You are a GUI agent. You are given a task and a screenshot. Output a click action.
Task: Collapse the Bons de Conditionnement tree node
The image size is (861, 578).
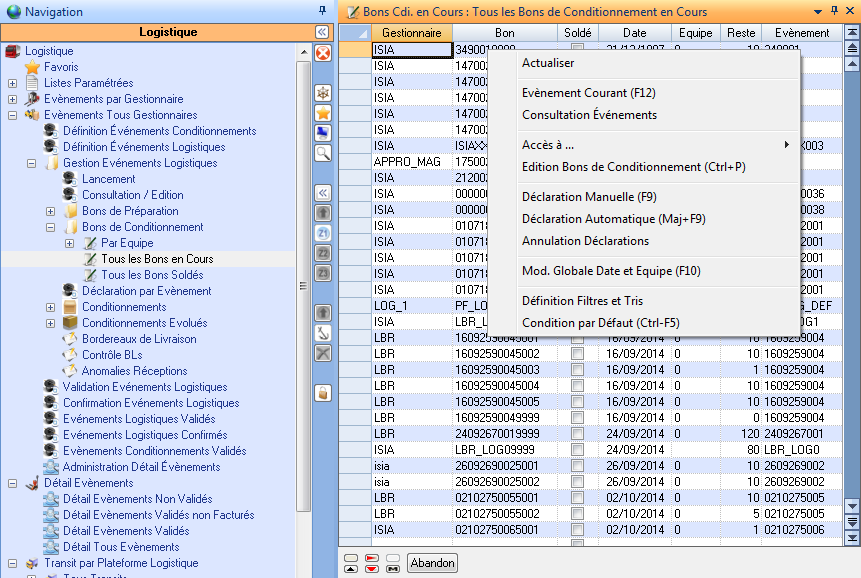(50, 227)
